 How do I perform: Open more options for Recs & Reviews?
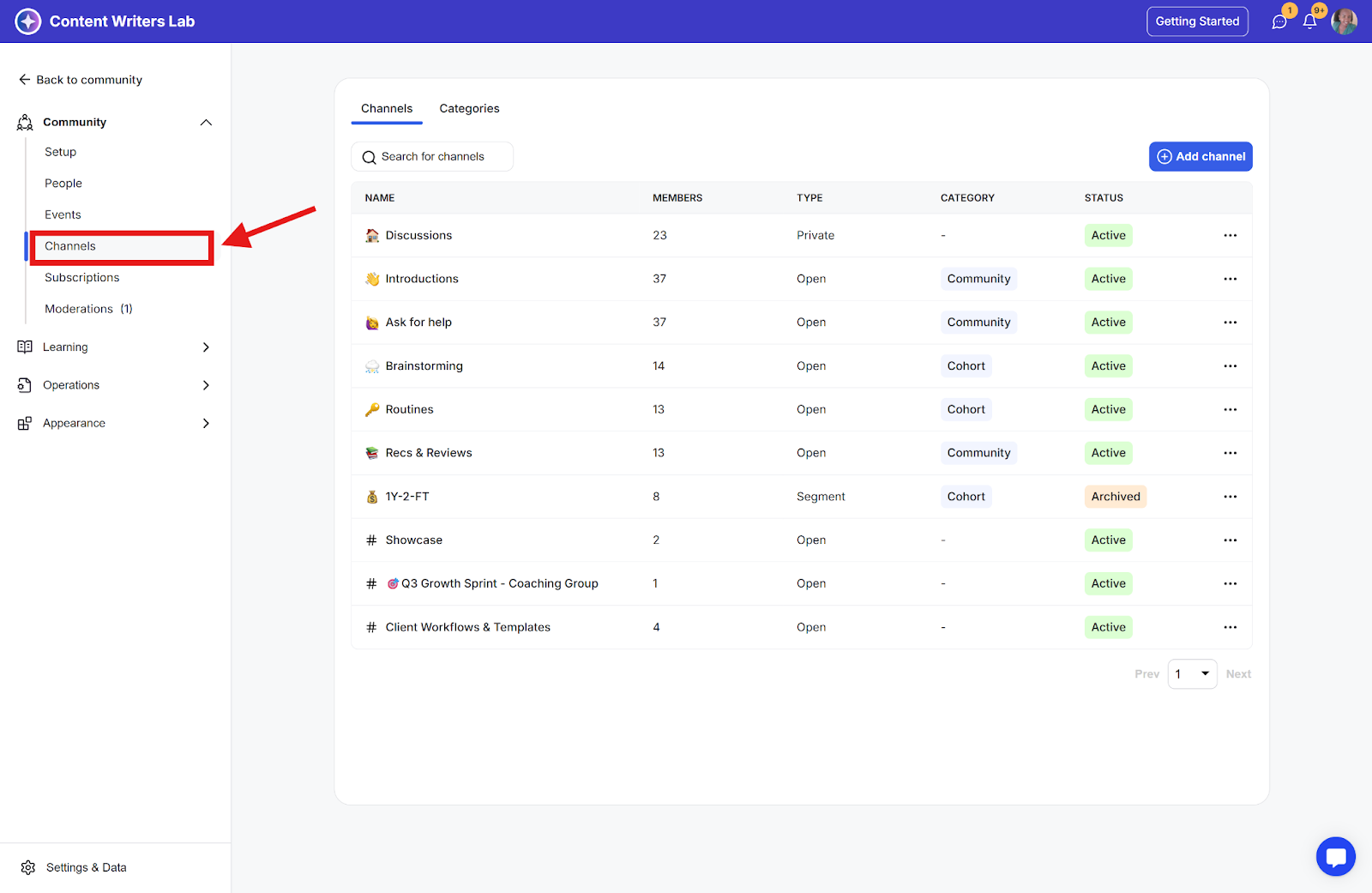1231,453
